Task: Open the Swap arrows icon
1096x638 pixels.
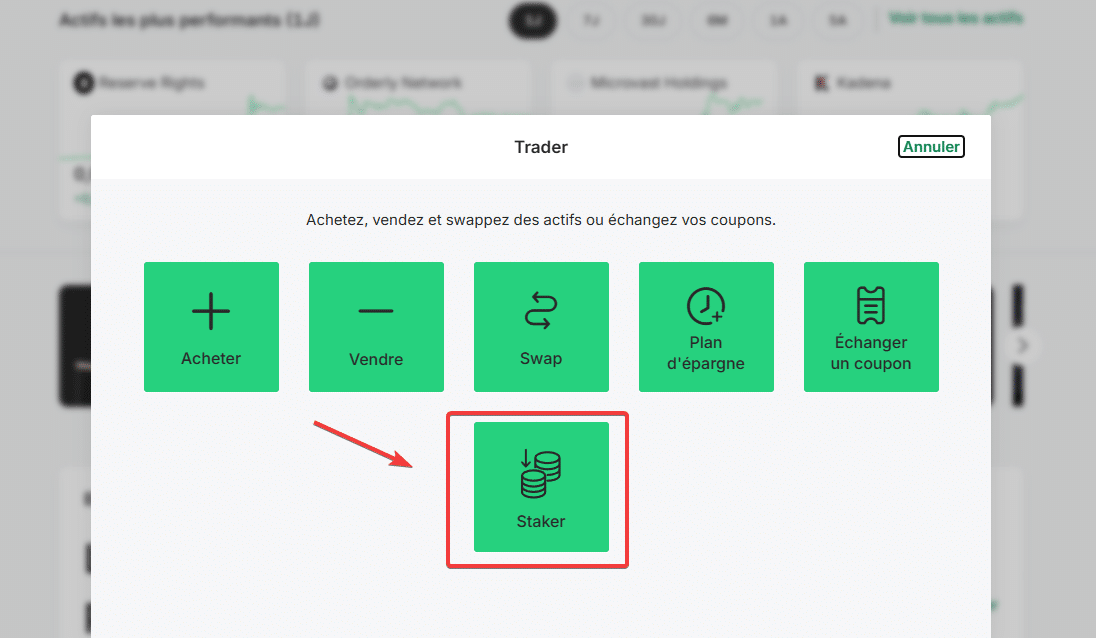Action: (x=541, y=308)
